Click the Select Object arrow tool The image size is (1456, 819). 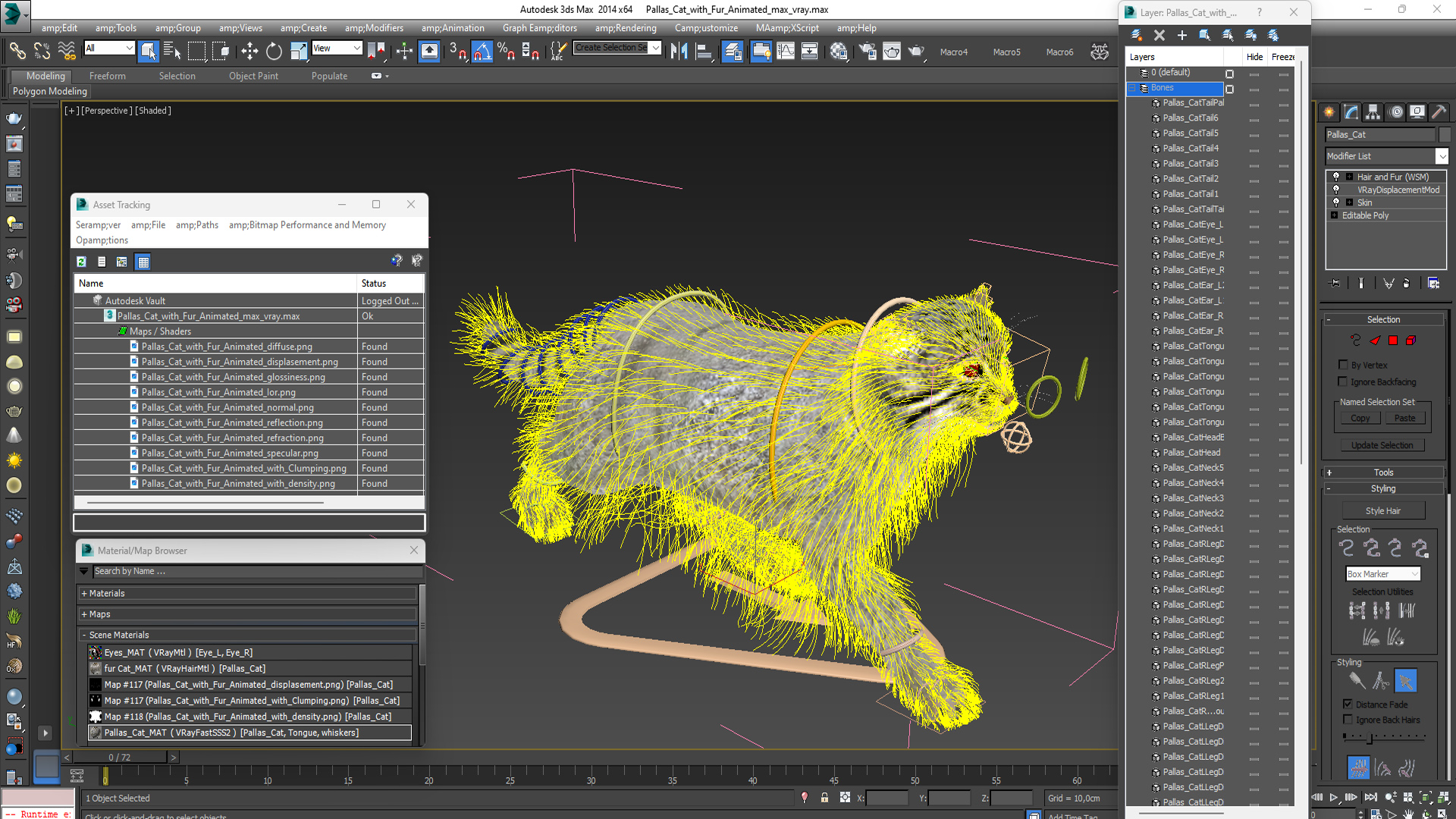[148, 52]
